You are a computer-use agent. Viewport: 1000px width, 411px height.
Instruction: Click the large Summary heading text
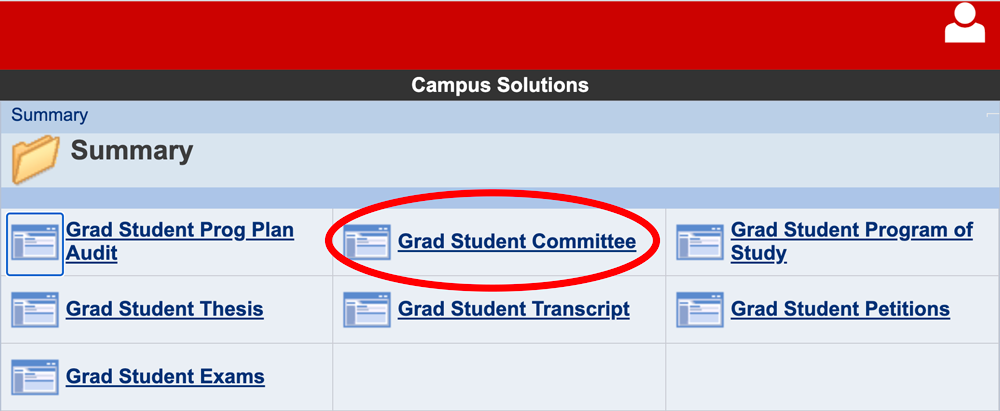(x=131, y=151)
